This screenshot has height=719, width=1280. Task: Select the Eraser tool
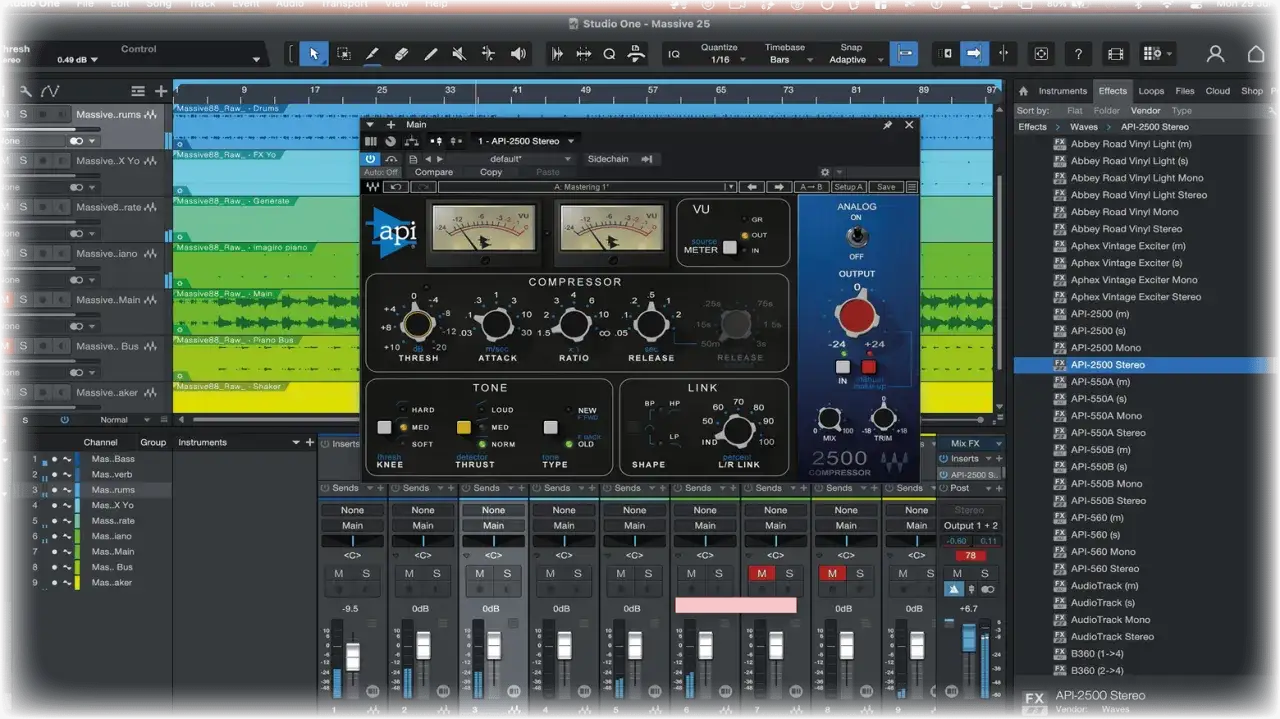click(401, 54)
